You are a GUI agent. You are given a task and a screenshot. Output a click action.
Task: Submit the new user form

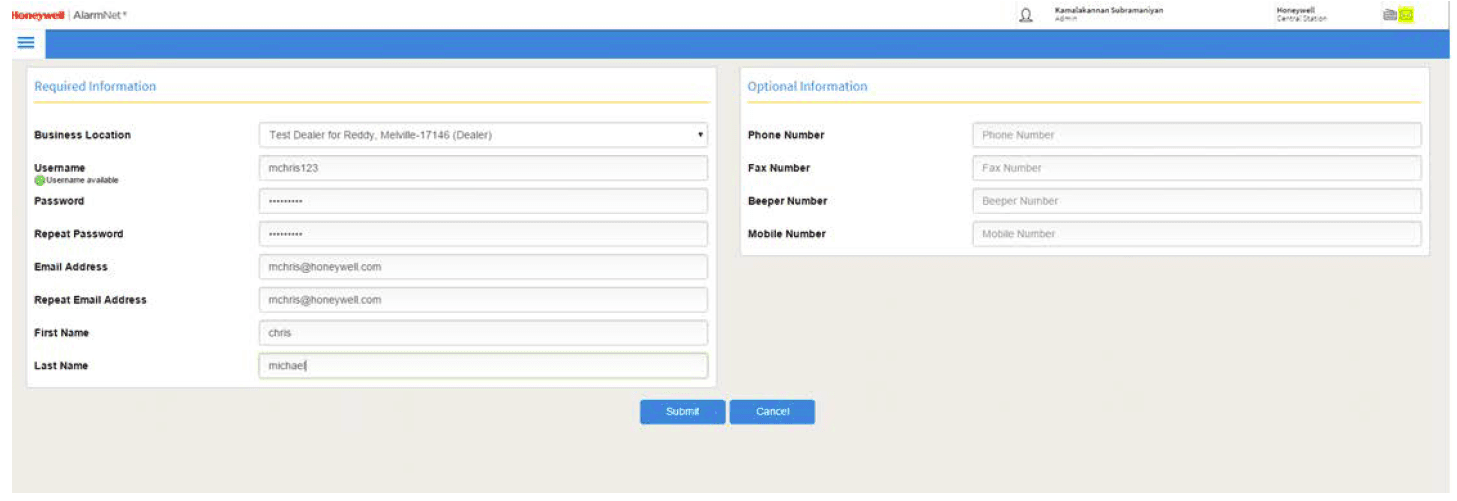(682, 412)
